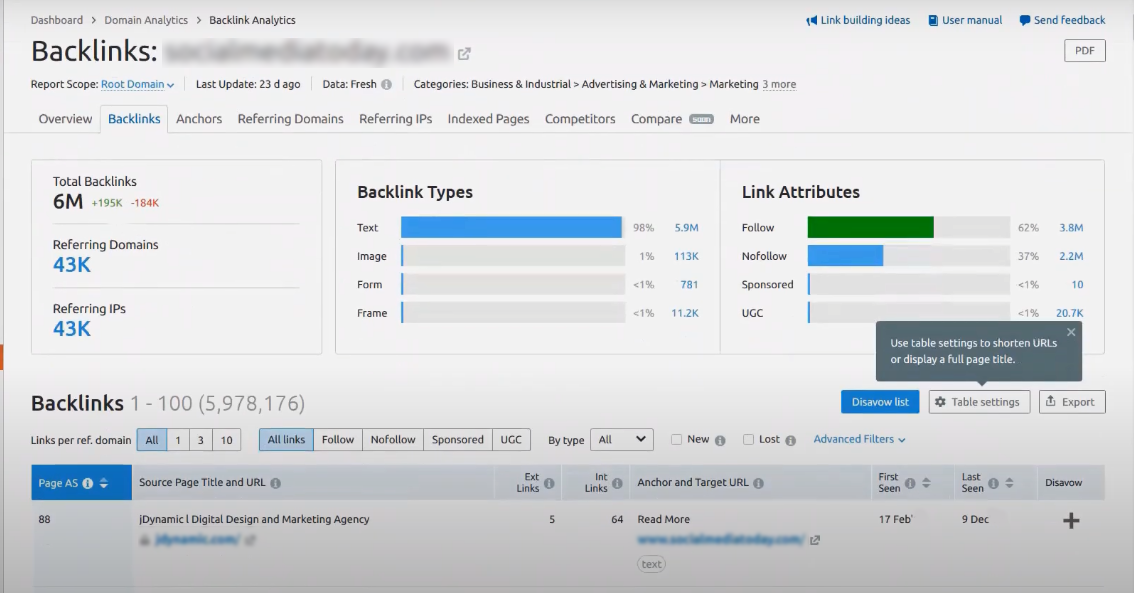Click the info icon beside Ext Links
This screenshot has width=1134, height=593.
coord(549,488)
